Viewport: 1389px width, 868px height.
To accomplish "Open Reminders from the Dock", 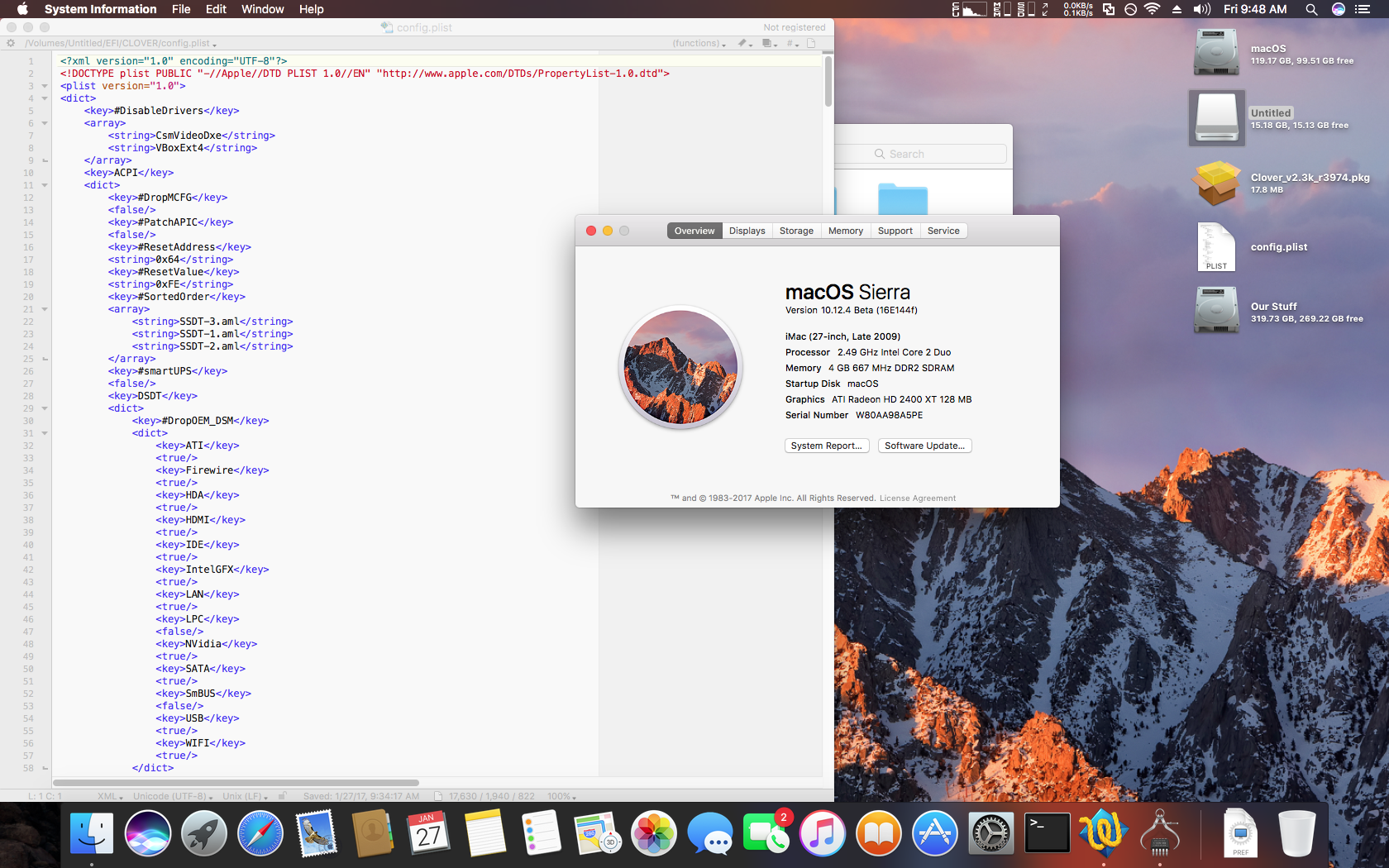I will 542,833.
